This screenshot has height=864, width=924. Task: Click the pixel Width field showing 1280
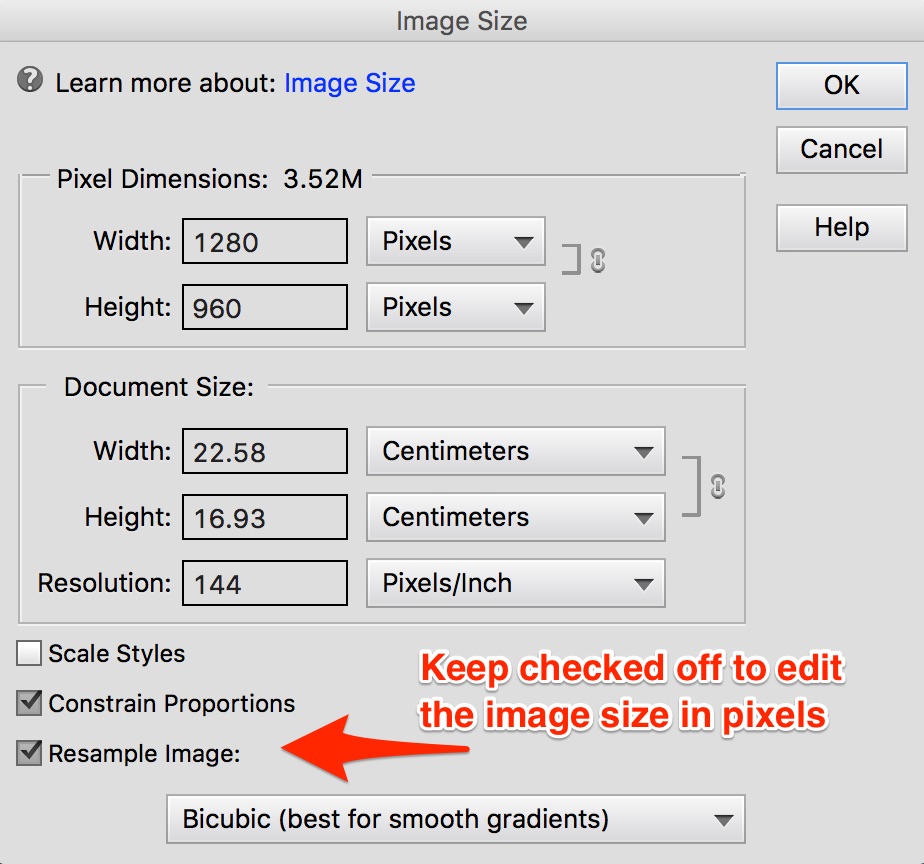click(x=265, y=242)
